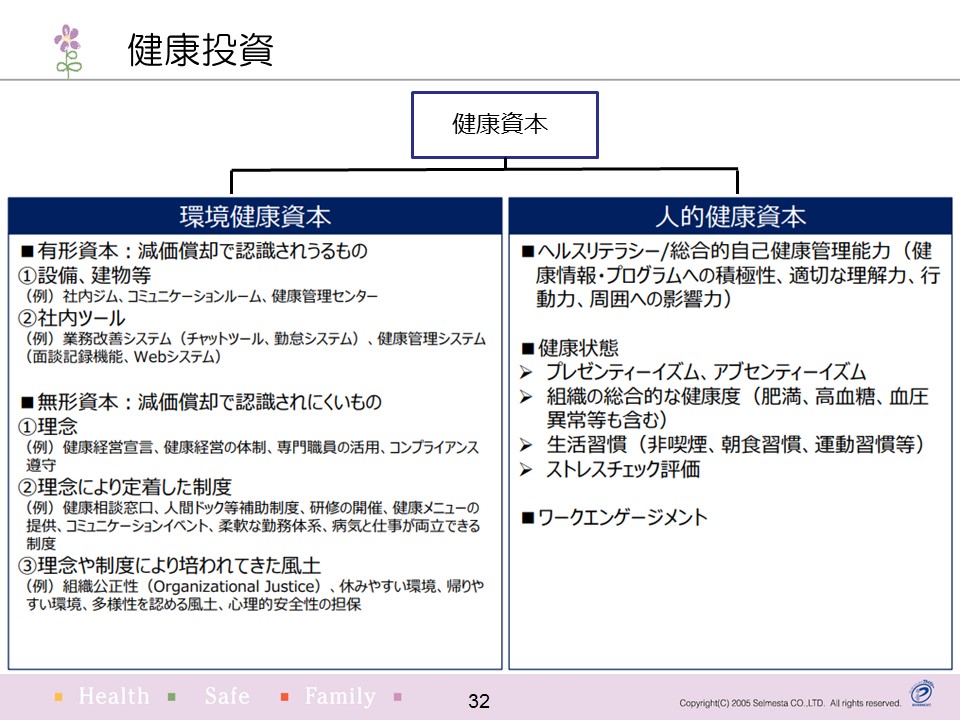
Task: Select the line ■有形資本：減価償却で認識されうるもの
Action: 194,250
